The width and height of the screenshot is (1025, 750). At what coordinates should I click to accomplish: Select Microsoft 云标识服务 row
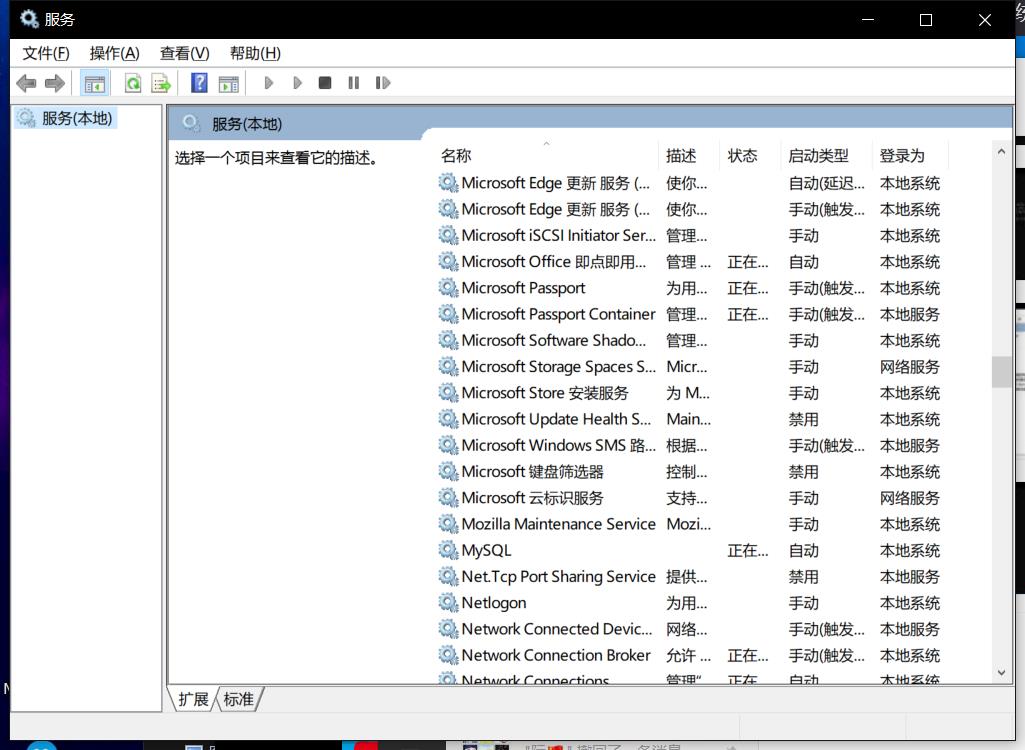click(690, 498)
